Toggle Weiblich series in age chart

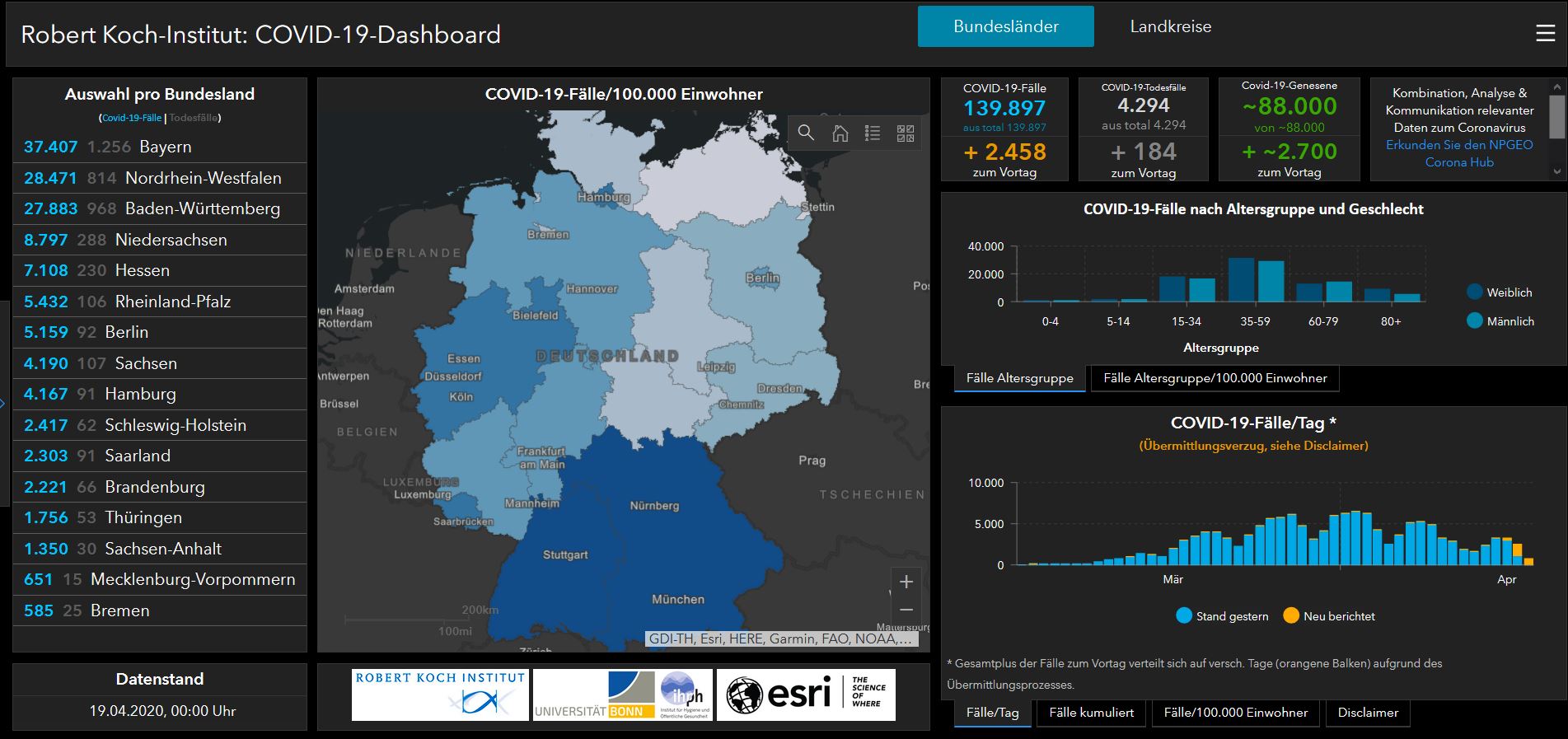pyautogui.click(x=1475, y=292)
